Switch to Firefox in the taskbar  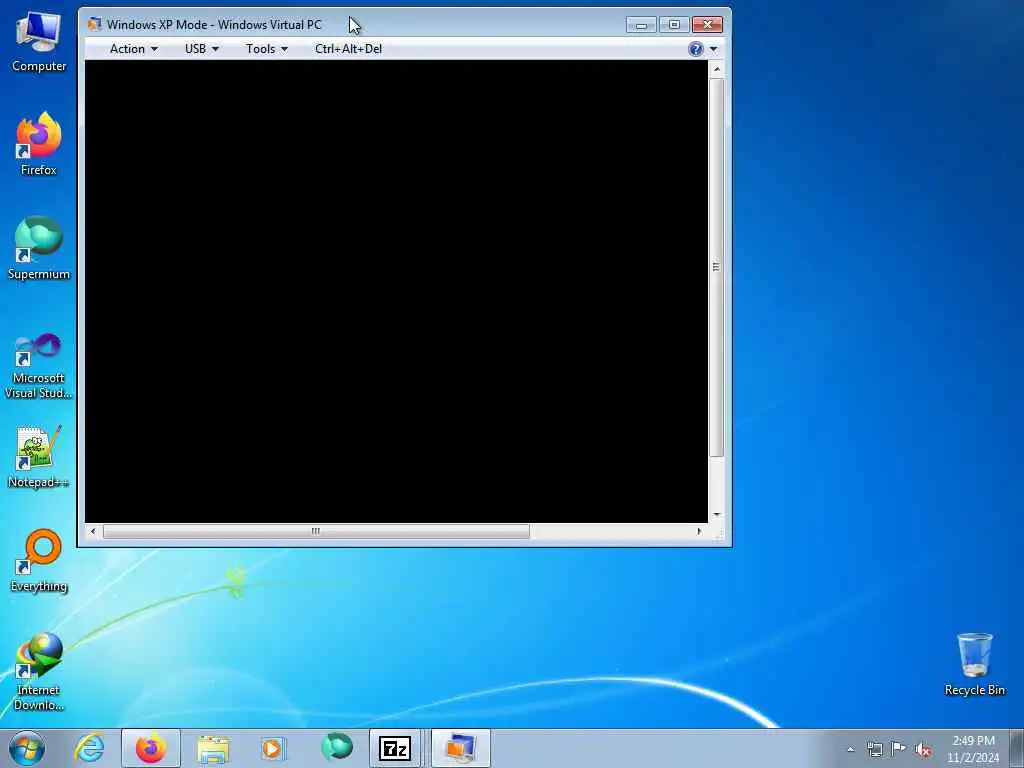pyautogui.click(x=151, y=748)
